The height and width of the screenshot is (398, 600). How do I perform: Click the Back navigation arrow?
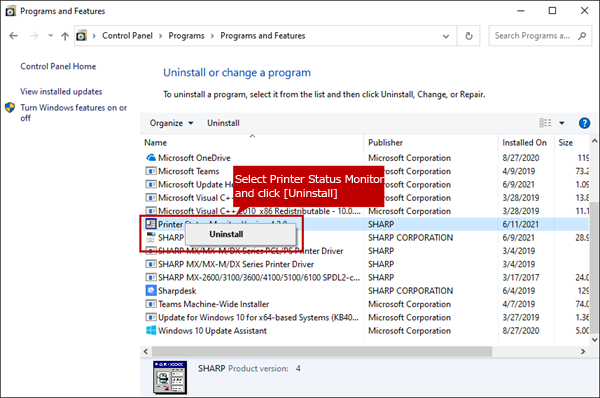(13, 36)
